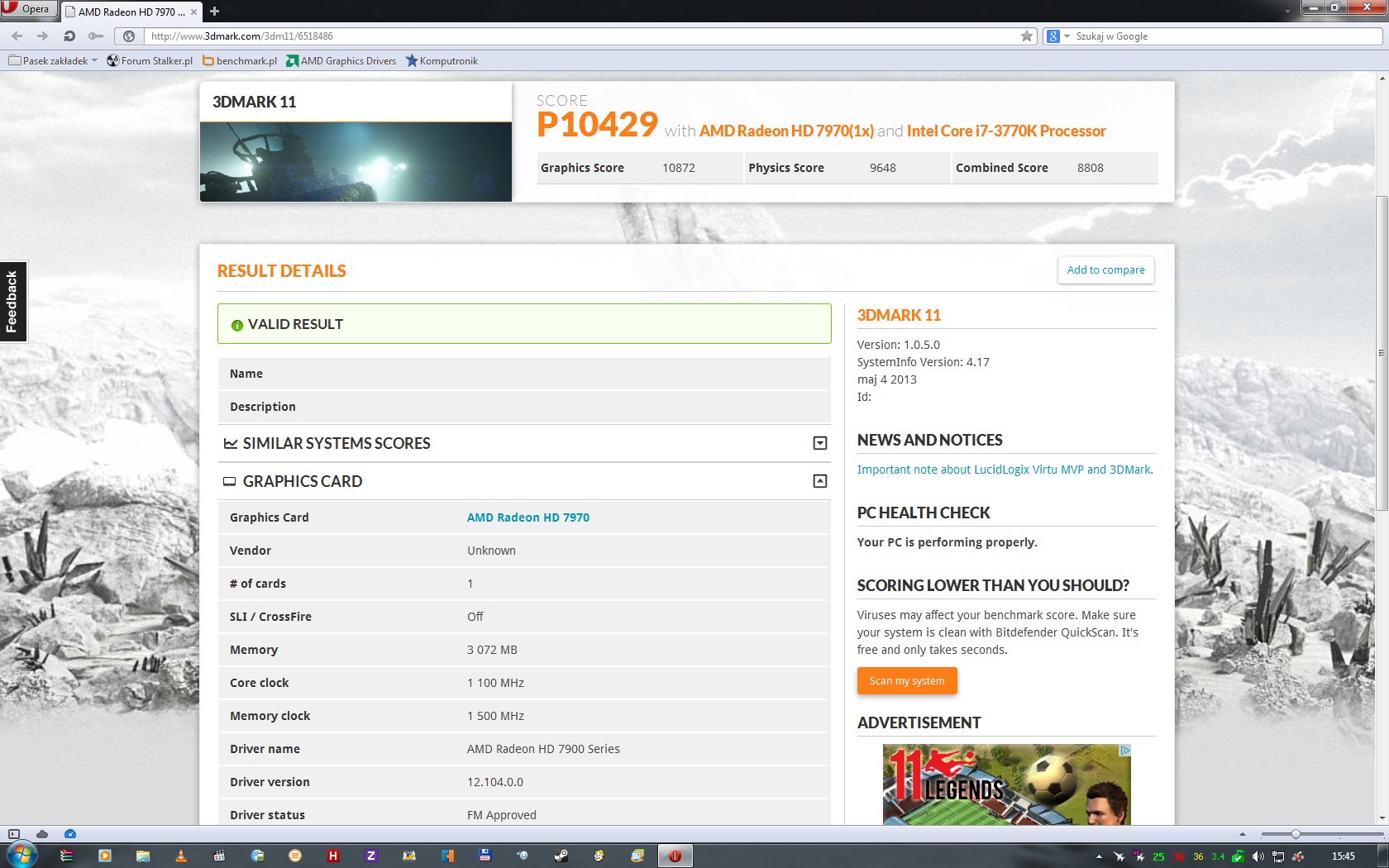Screen dimensions: 1389x868
Task: Click the Memory value 3 072 MB
Action: click(x=492, y=650)
